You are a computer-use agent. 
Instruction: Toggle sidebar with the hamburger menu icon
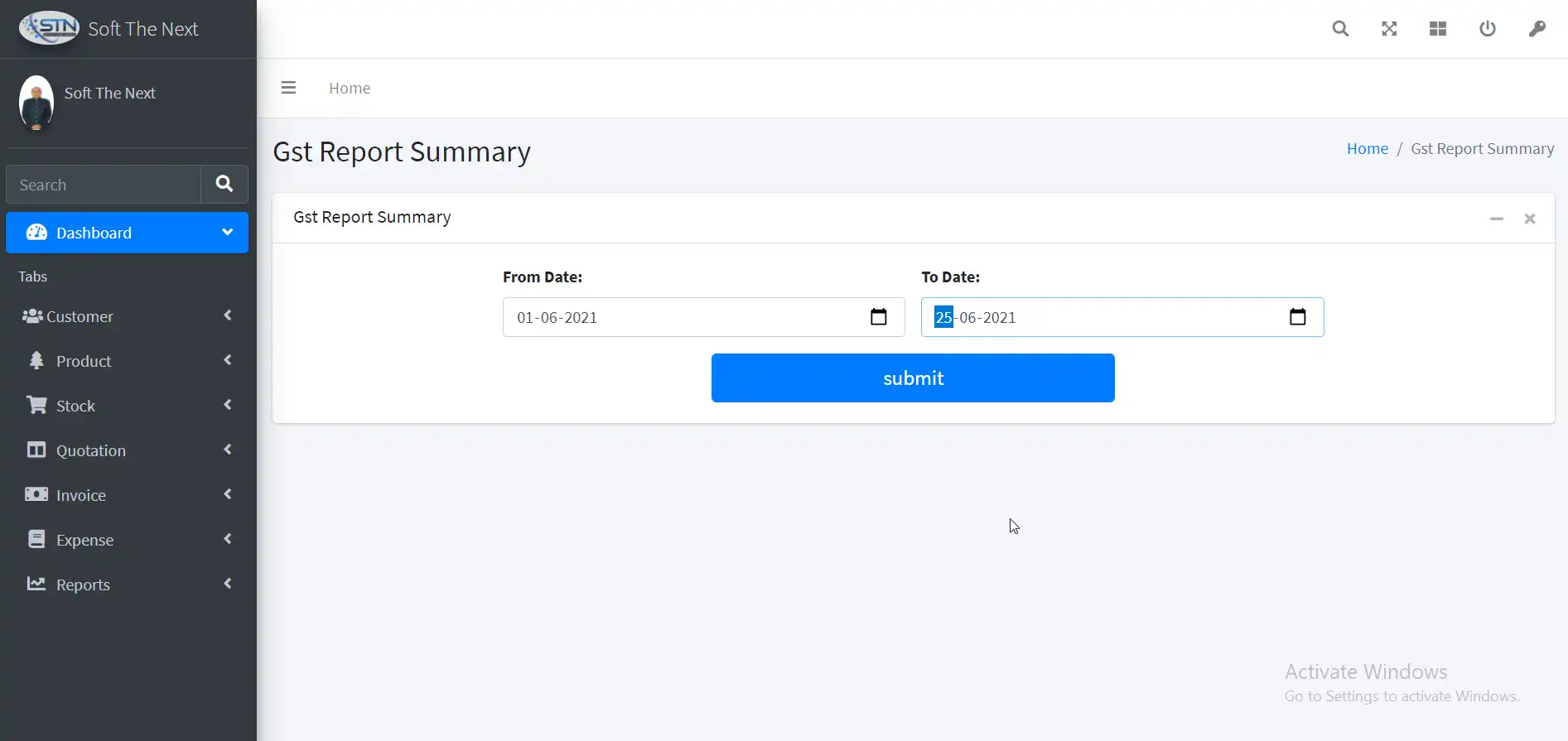tap(288, 88)
